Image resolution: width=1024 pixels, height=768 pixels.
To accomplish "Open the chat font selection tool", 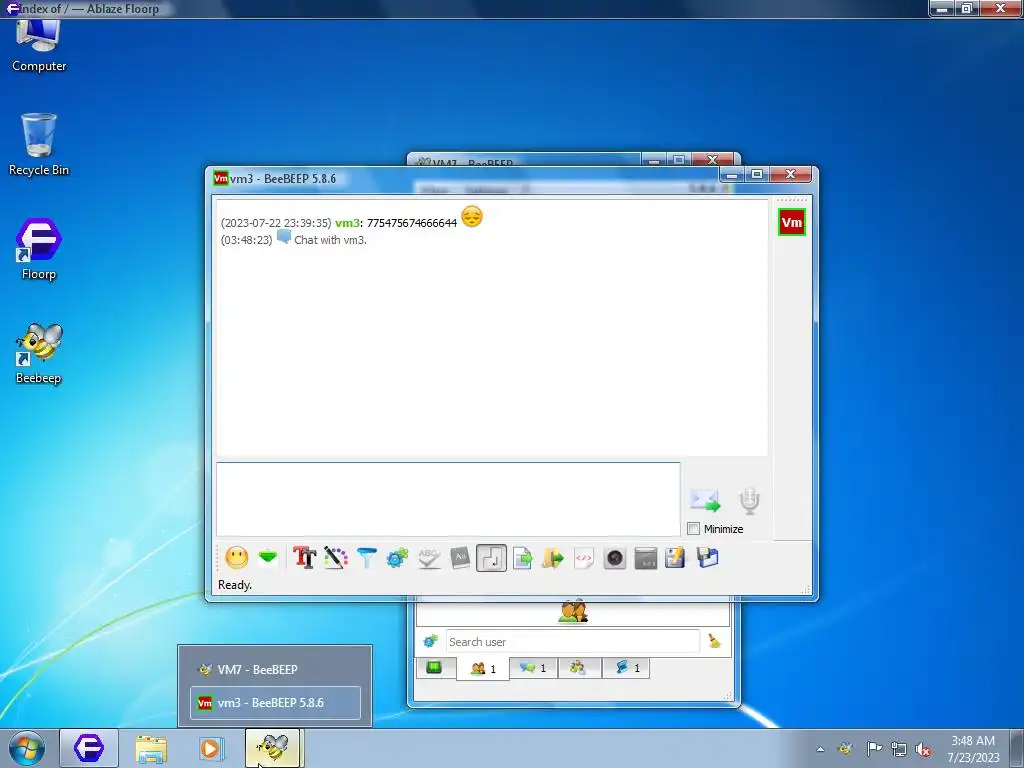I will click(x=304, y=558).
